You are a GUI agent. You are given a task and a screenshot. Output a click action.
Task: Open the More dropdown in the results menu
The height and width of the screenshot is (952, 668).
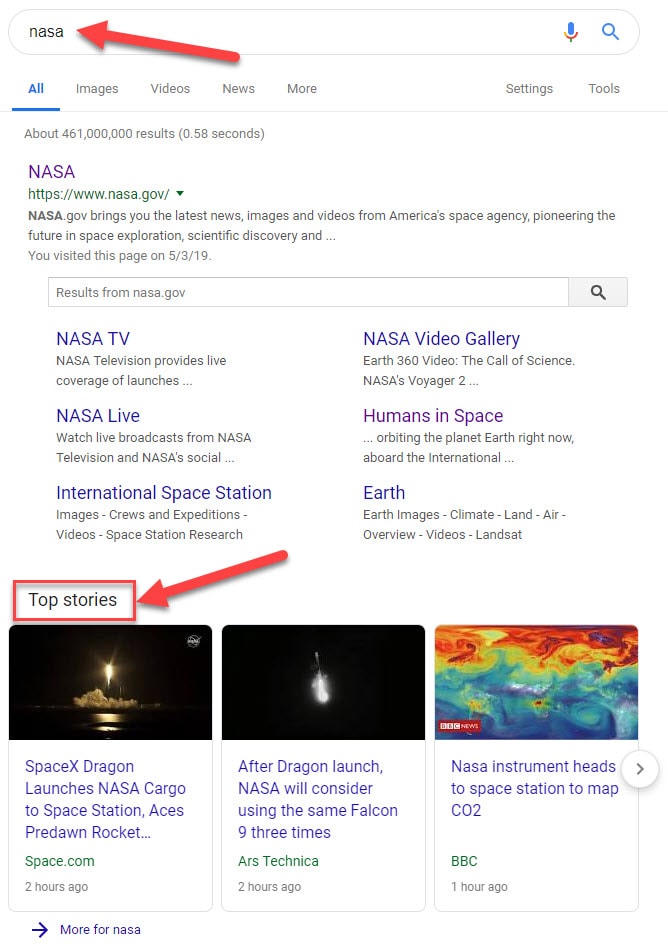click(301, 89)
